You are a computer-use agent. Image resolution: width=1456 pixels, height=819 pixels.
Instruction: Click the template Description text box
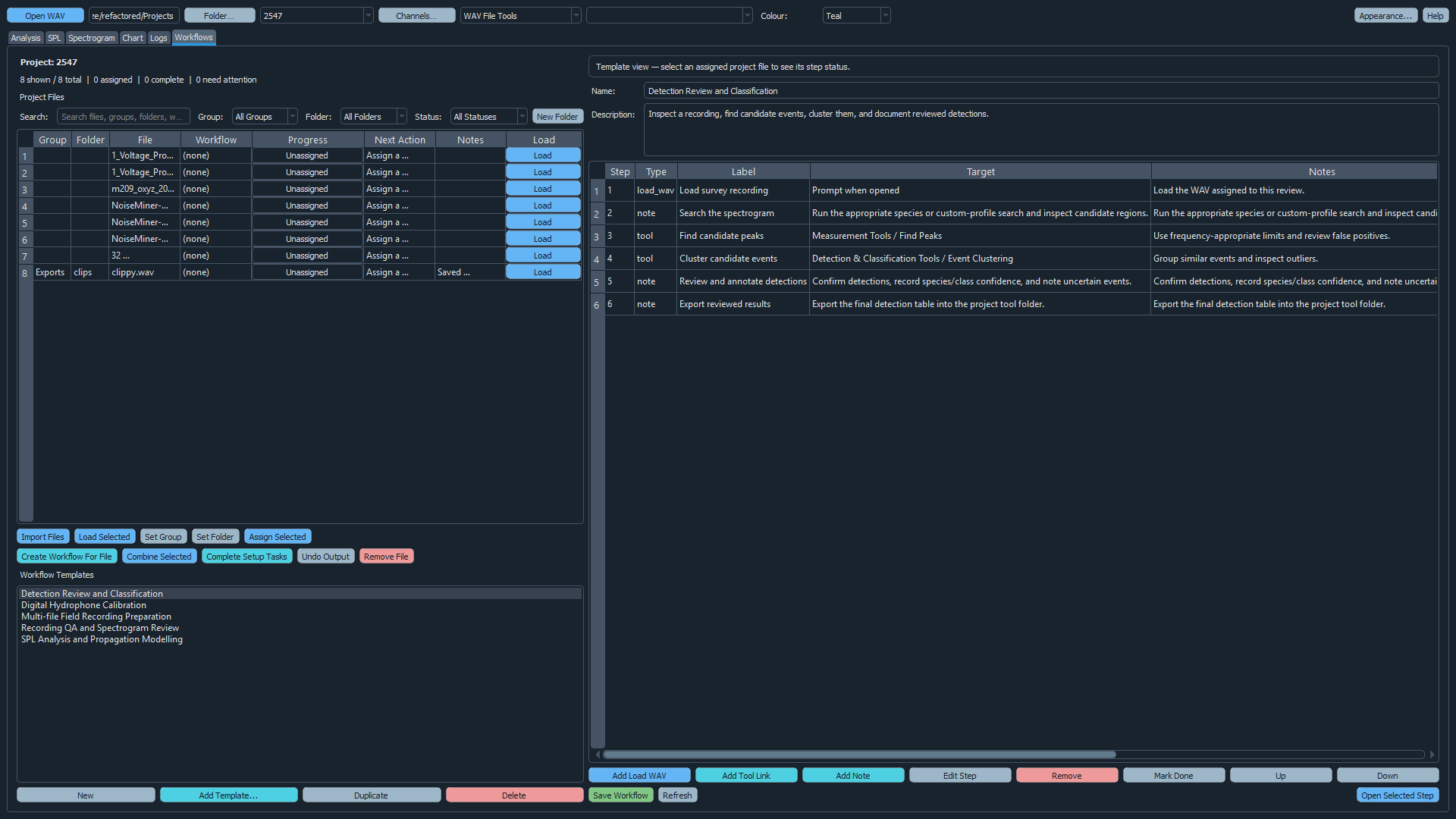pos(1040,130)
